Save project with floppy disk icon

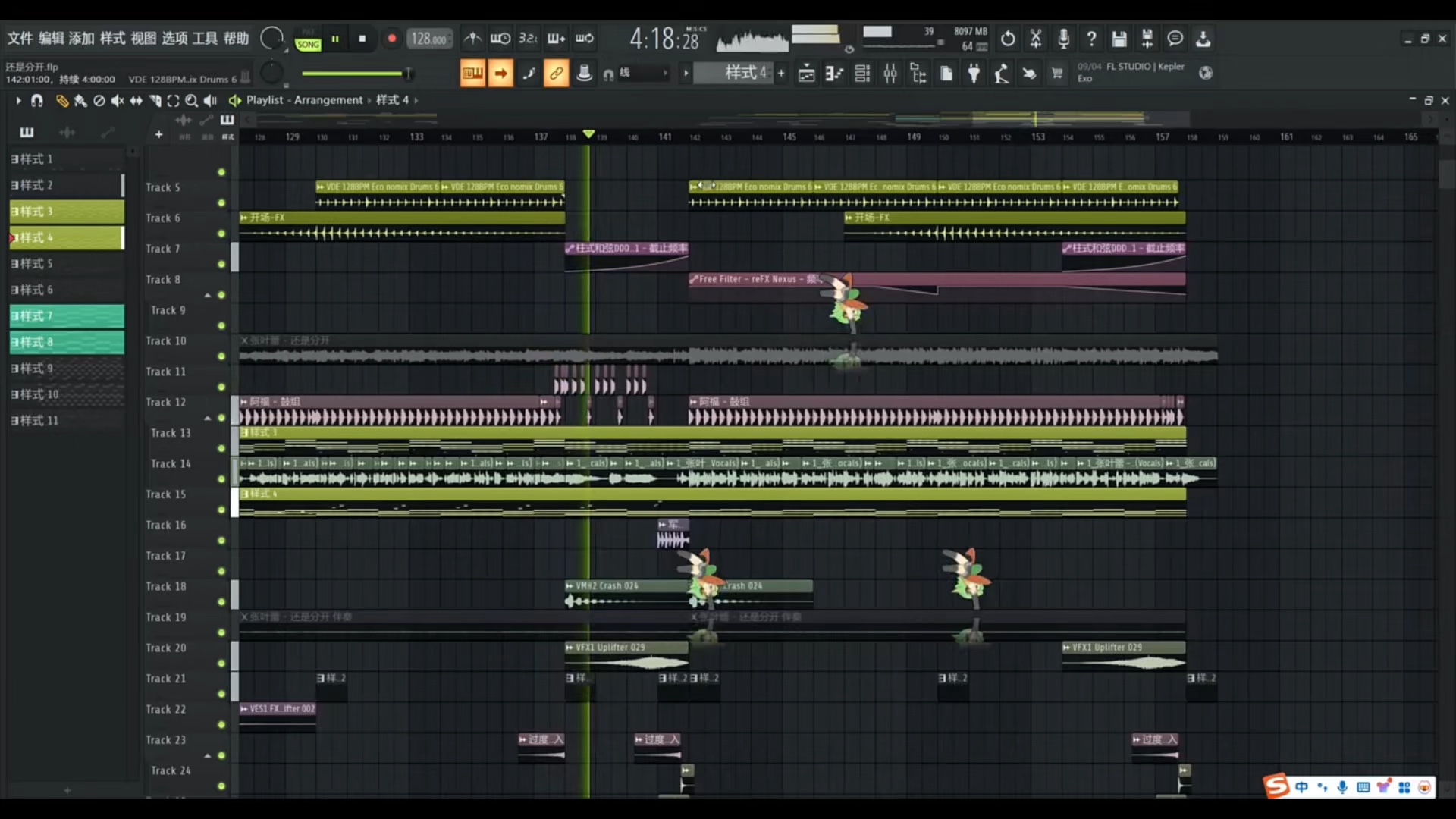(x=1119, y=39)
